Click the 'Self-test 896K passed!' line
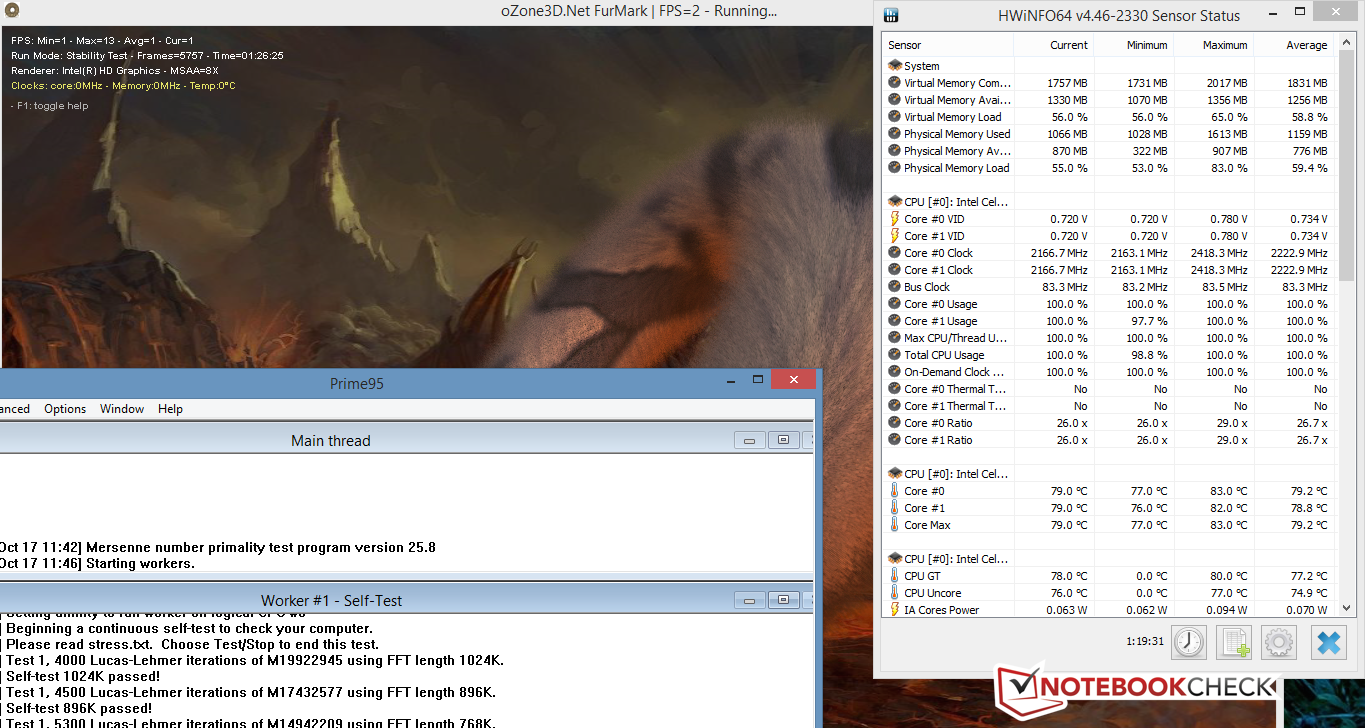1365x728 pixels. pos(81,708)
